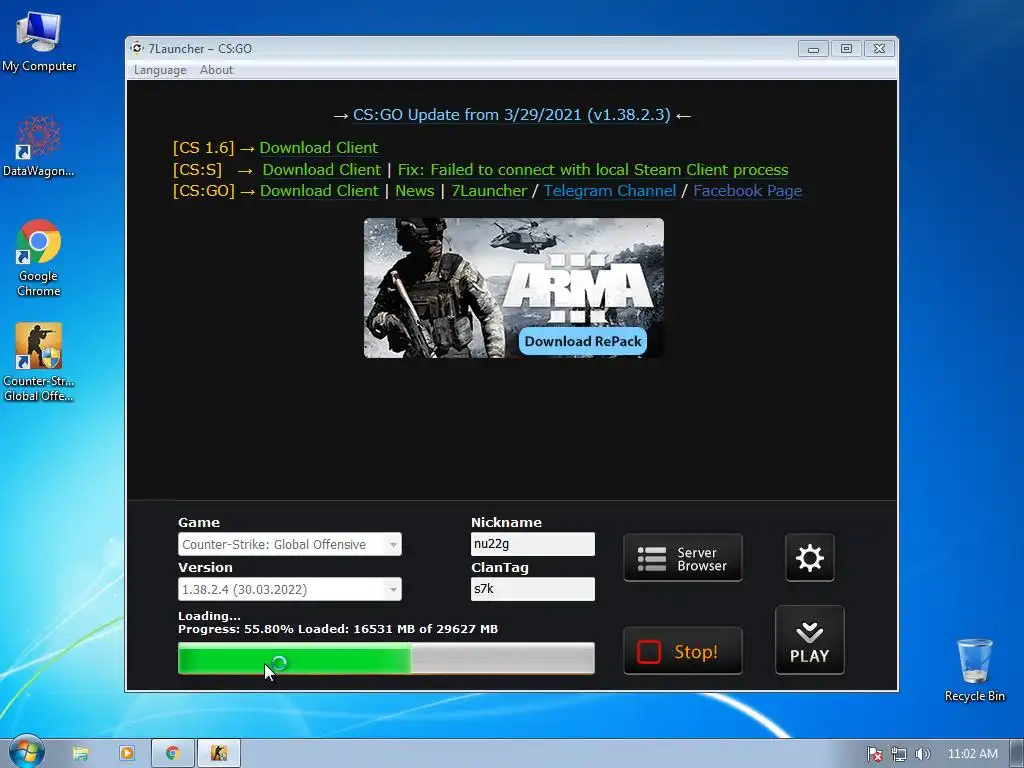
Task: Switch to Chrome in the taskbar
Action: click(172, 754)
